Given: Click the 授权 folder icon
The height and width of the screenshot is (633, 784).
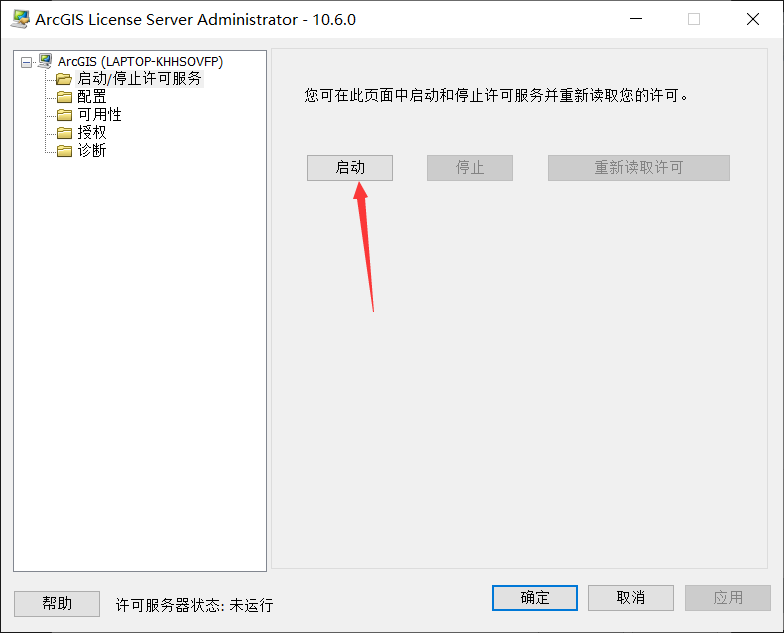Looking at the screenshot, I should tap(64, 132).
